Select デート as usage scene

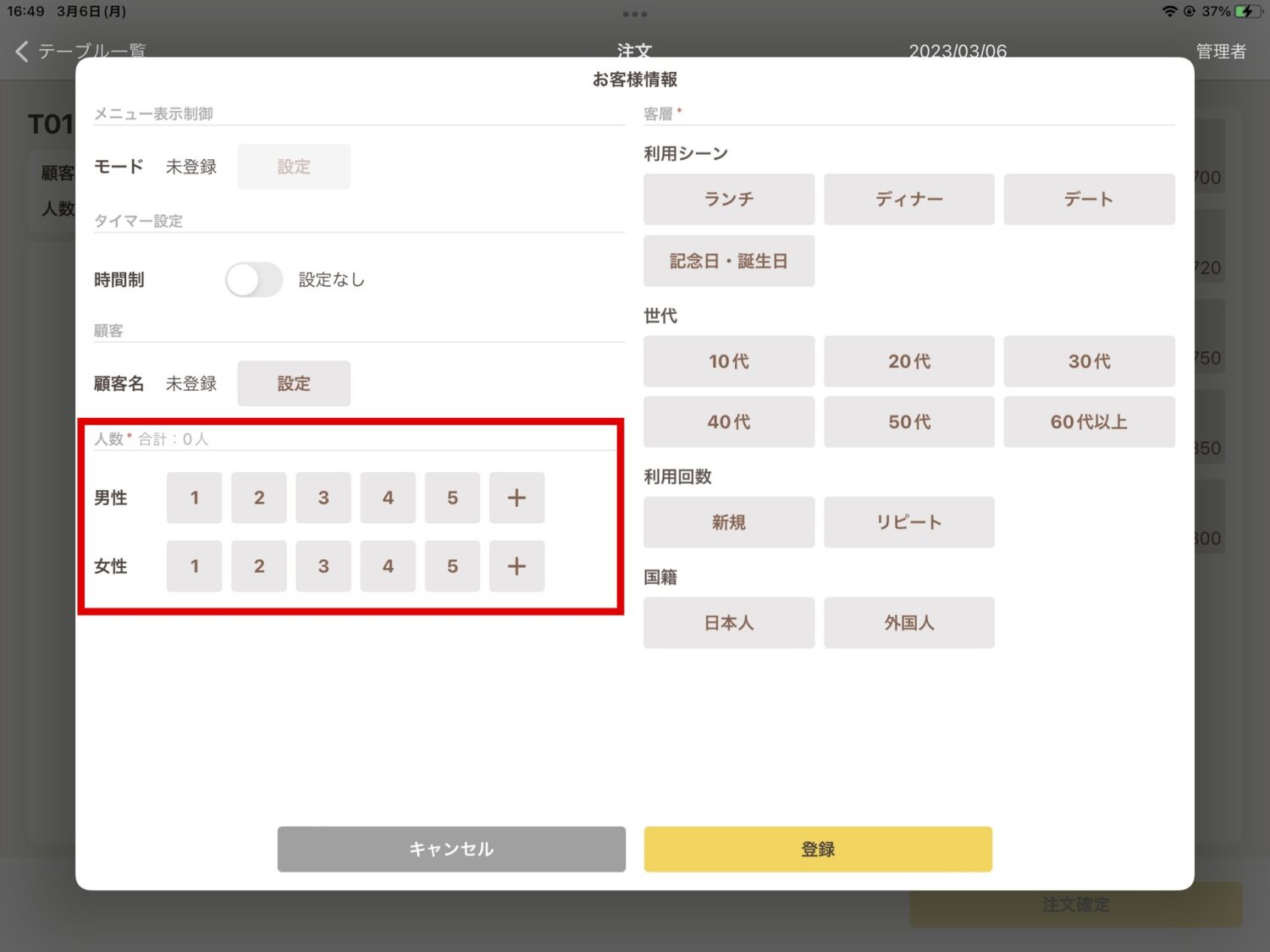(x=1089, y=199)
